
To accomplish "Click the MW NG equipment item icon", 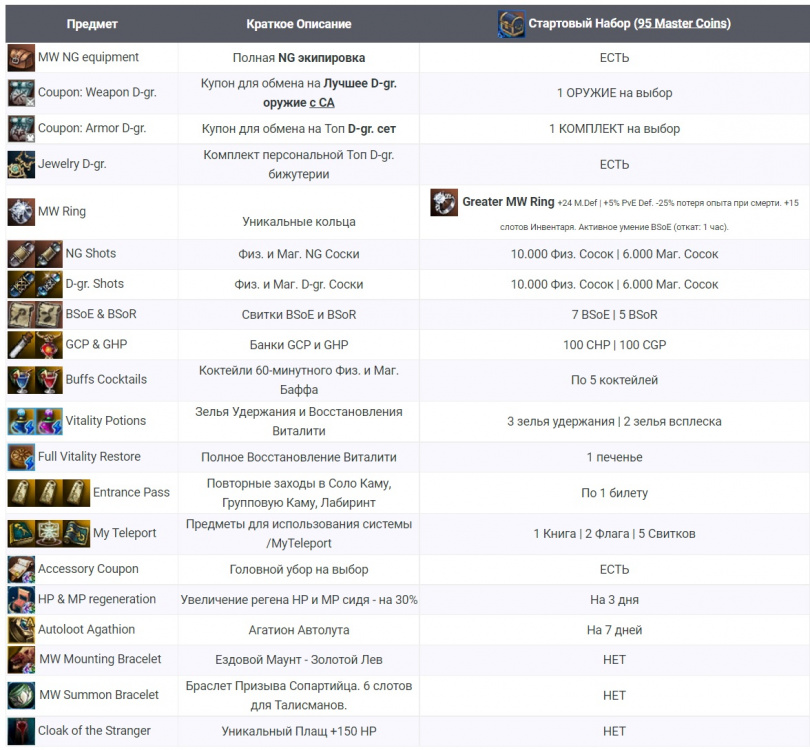I will [21, 57].
